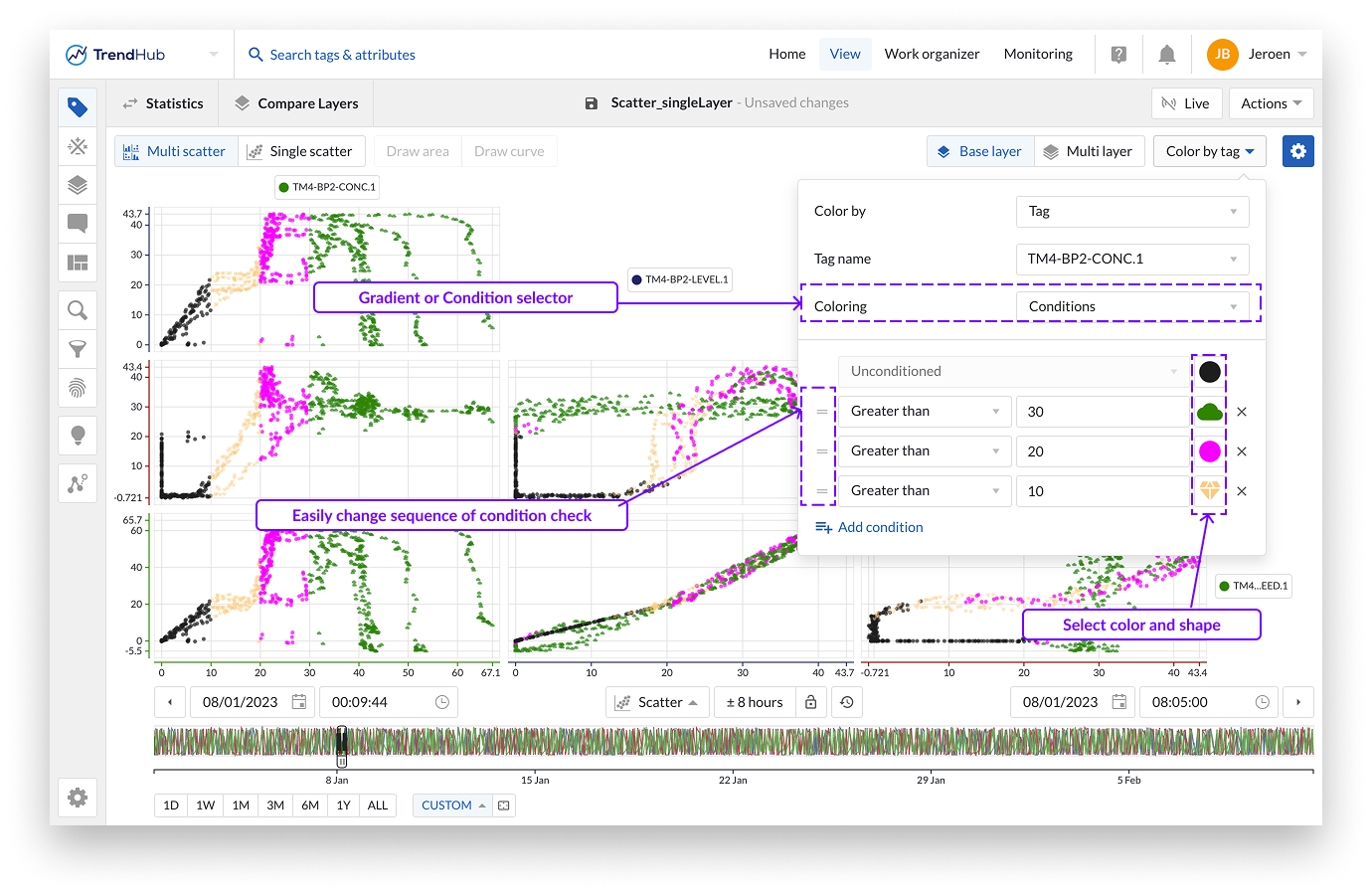Go to Work organizer menu
This screenshot has height=895, width=1372.
click(932, 55)
